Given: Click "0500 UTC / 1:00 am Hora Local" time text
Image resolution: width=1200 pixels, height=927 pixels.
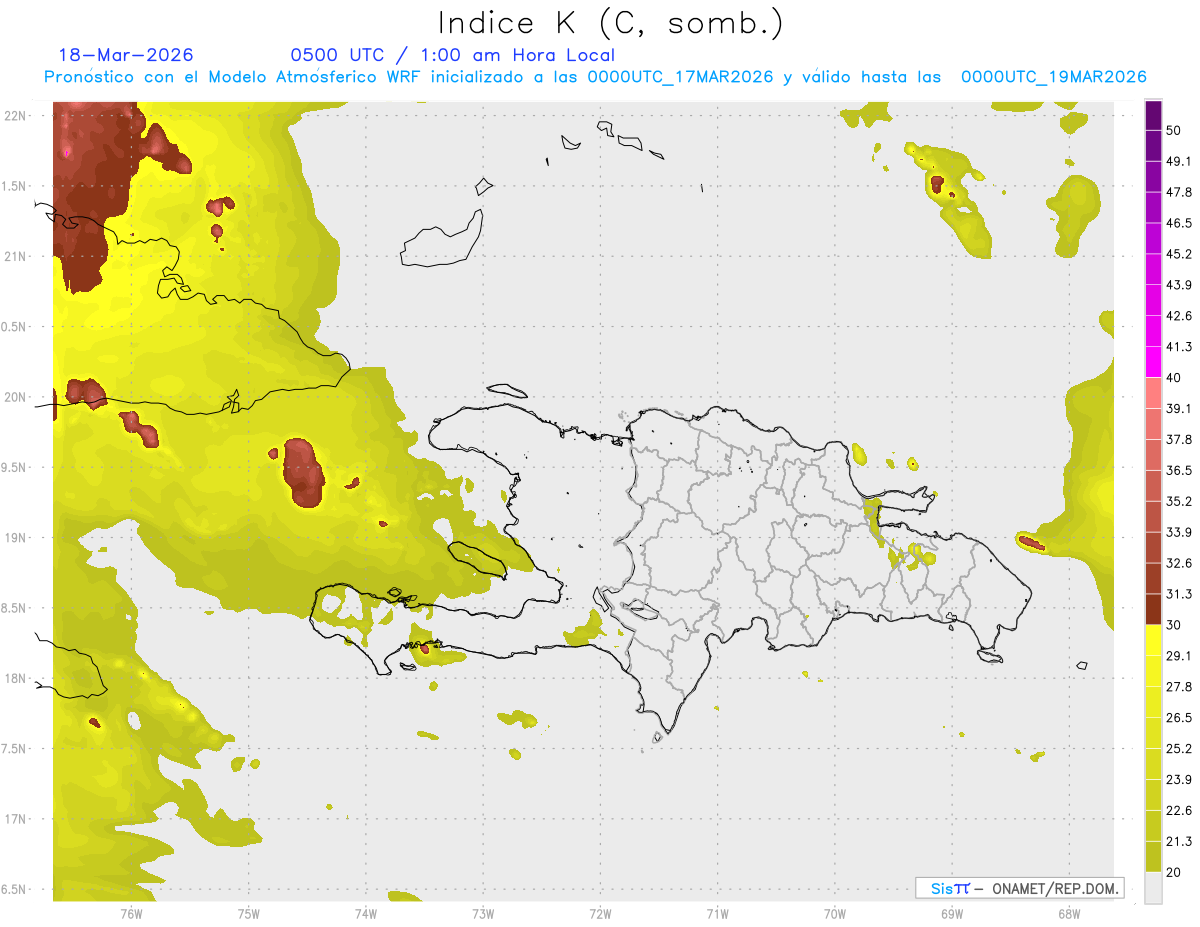Looking at the screenshot, I should point(452,55).
